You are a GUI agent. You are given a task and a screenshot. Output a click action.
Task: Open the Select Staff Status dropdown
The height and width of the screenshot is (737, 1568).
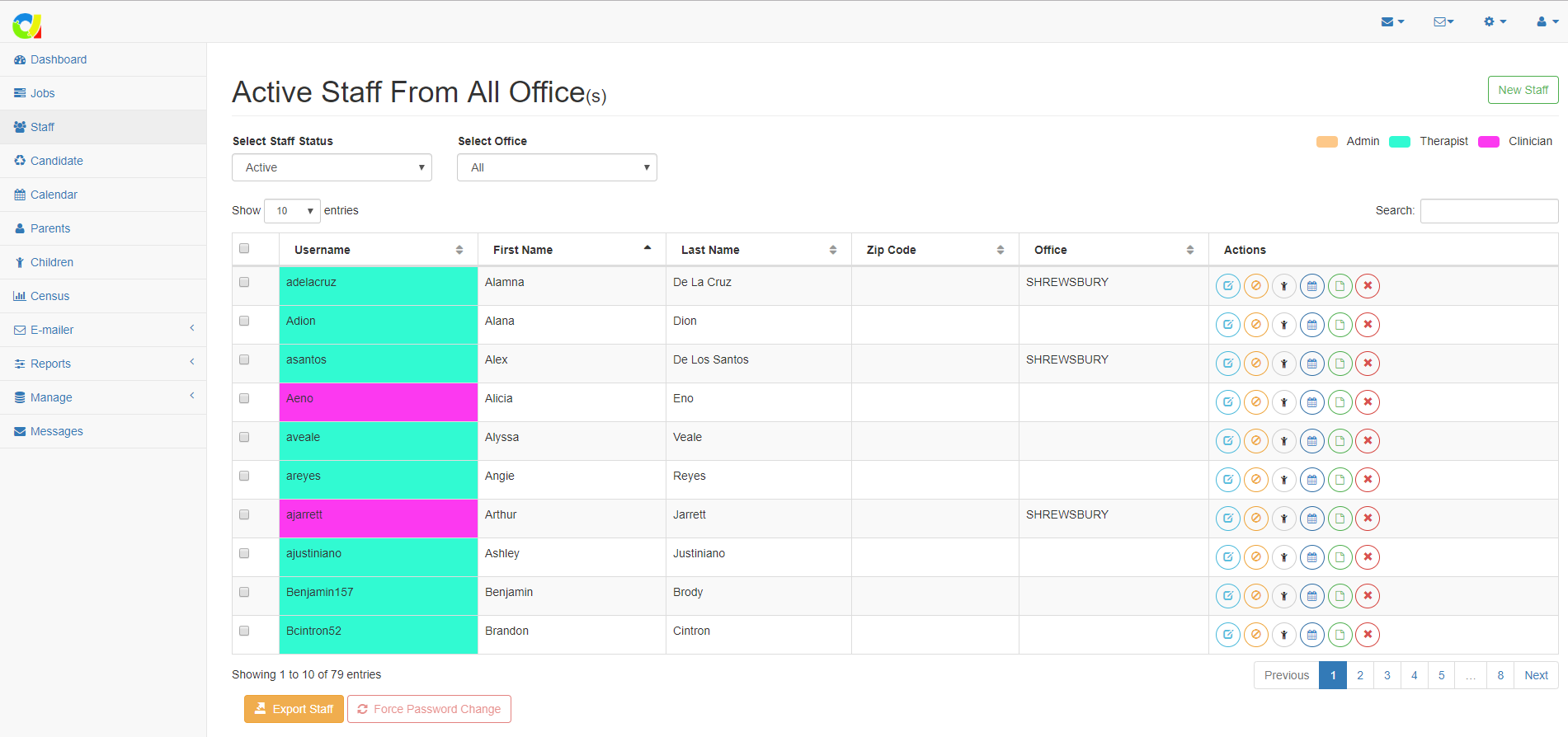332,167
